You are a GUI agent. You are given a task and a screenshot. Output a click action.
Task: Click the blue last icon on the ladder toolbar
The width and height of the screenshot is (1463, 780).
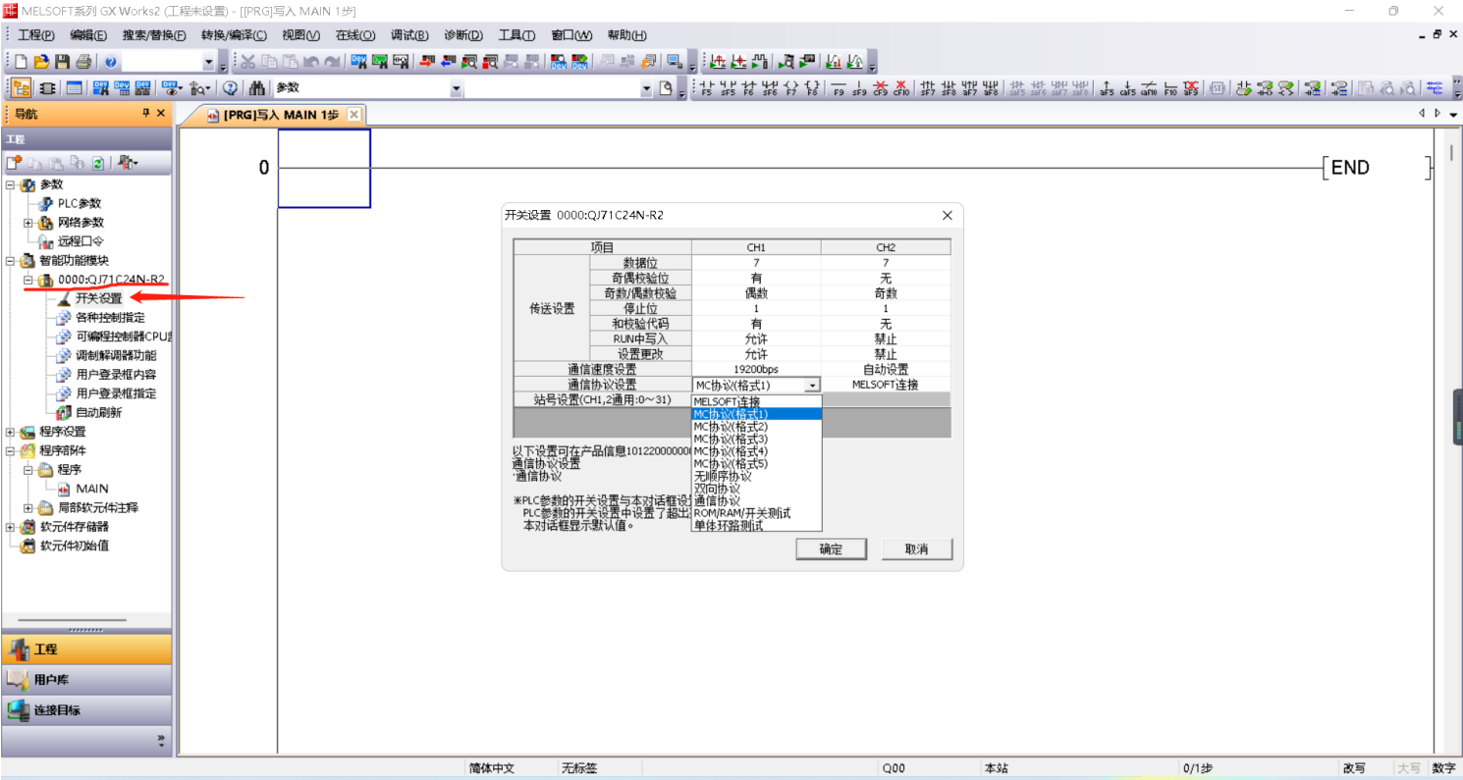(x=1435, y=88)
